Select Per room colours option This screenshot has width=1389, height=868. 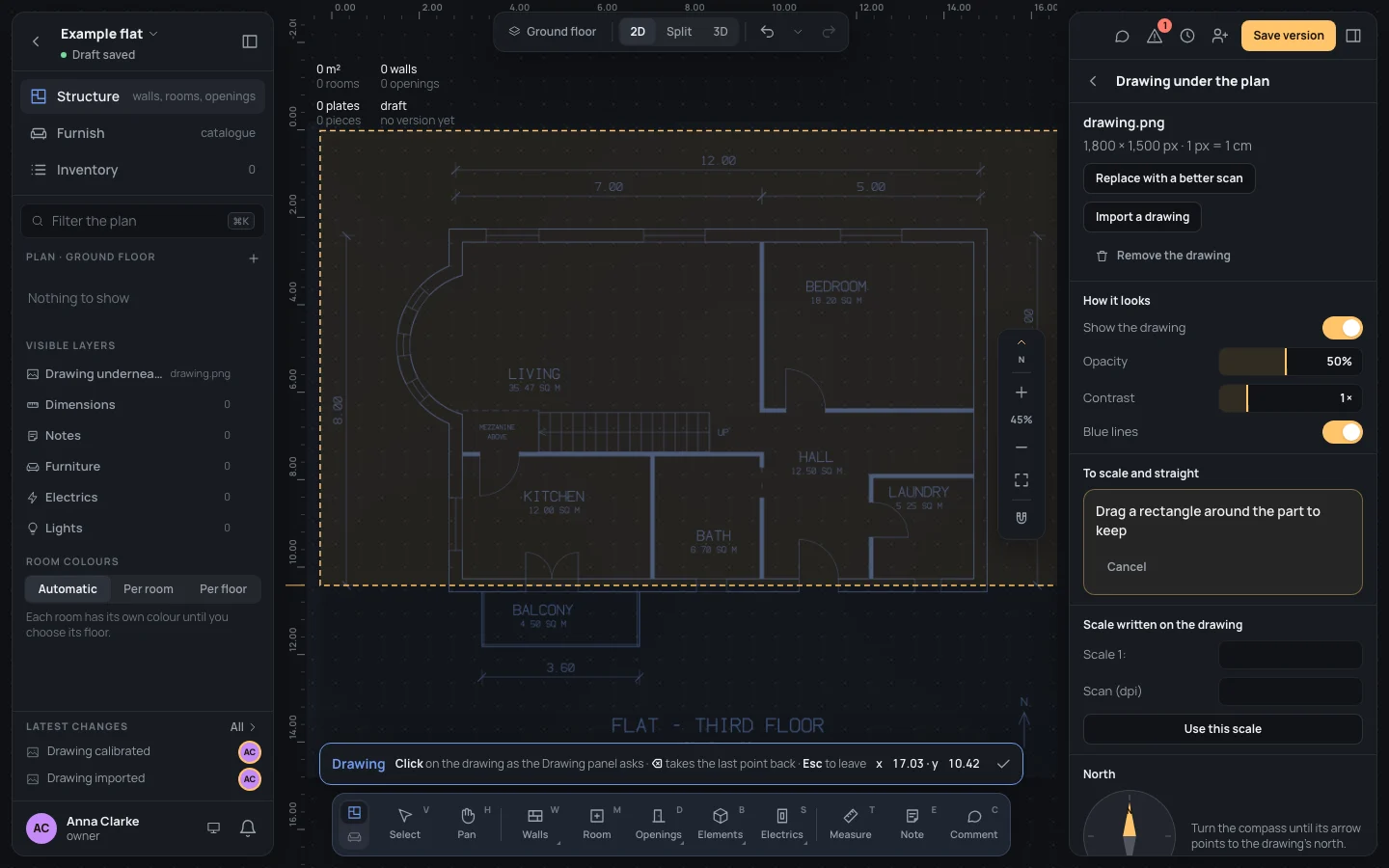pos(149,589)
